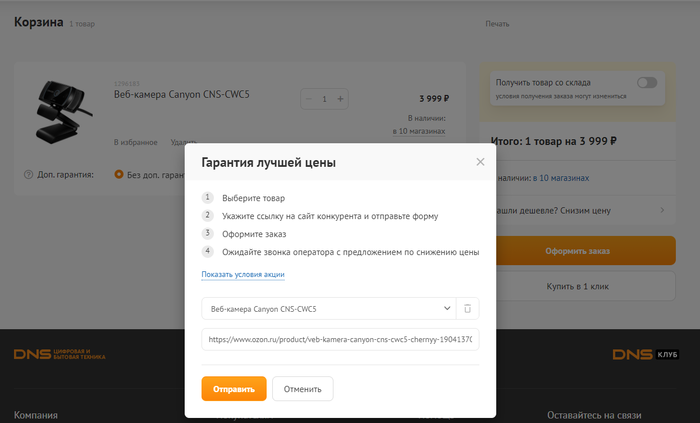Click the DNS logo in the footer
The width and height of the screenshot is (700, 423).
pyautogui.click(x=59, y=355)
